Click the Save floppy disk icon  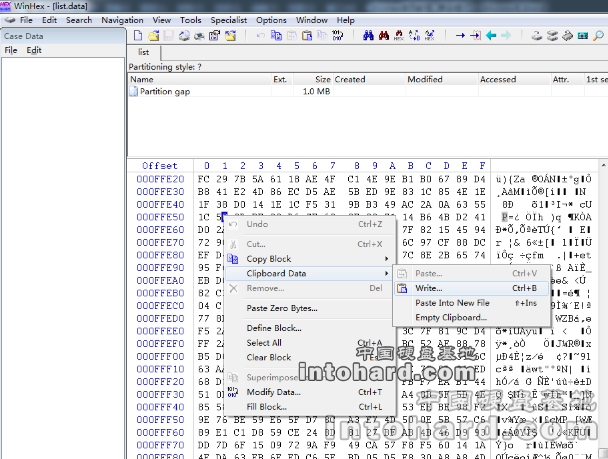[168, 36]
